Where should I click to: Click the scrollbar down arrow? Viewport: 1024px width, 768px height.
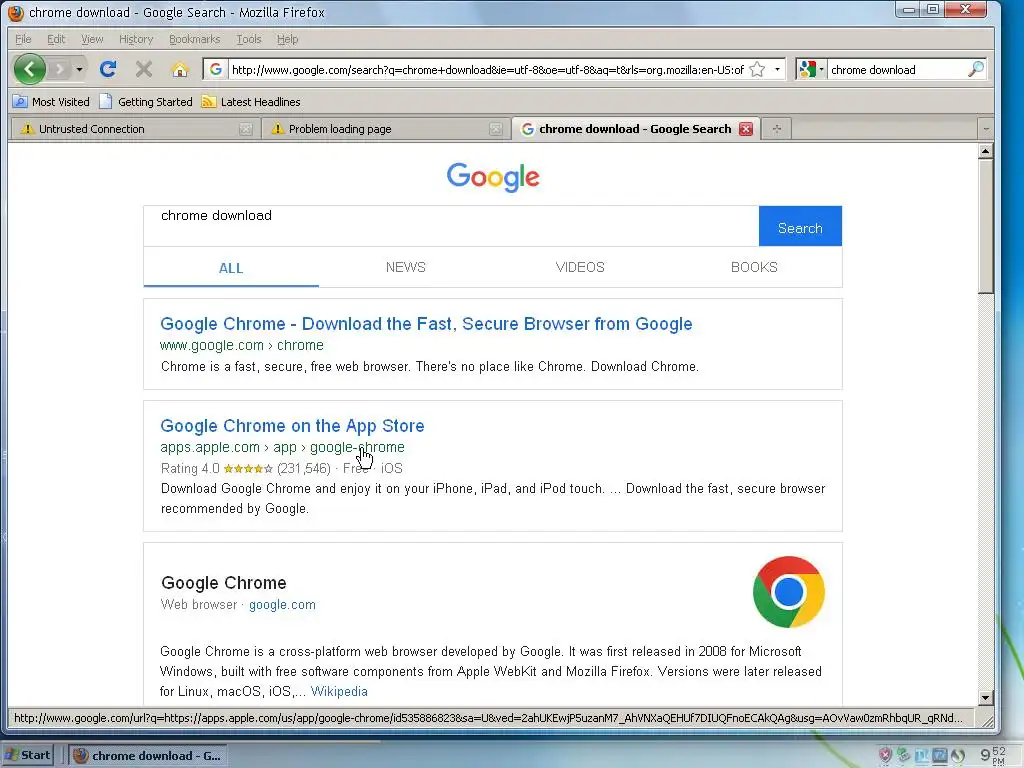pyautogui.click(x=985, y=697)
